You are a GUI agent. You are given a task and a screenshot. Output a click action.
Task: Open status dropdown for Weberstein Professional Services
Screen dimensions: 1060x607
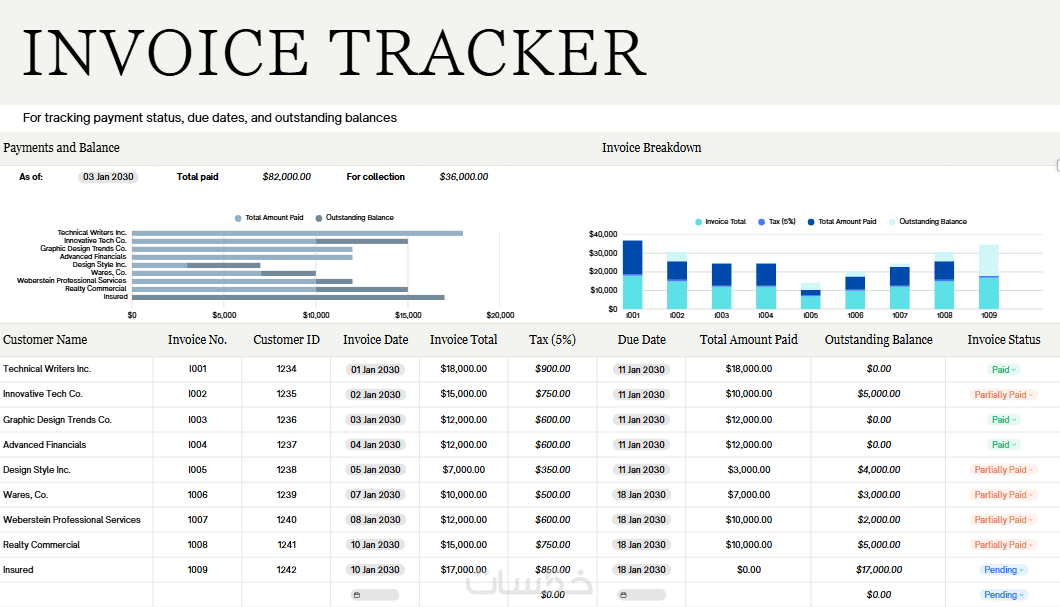click(x=1003, y=520)
